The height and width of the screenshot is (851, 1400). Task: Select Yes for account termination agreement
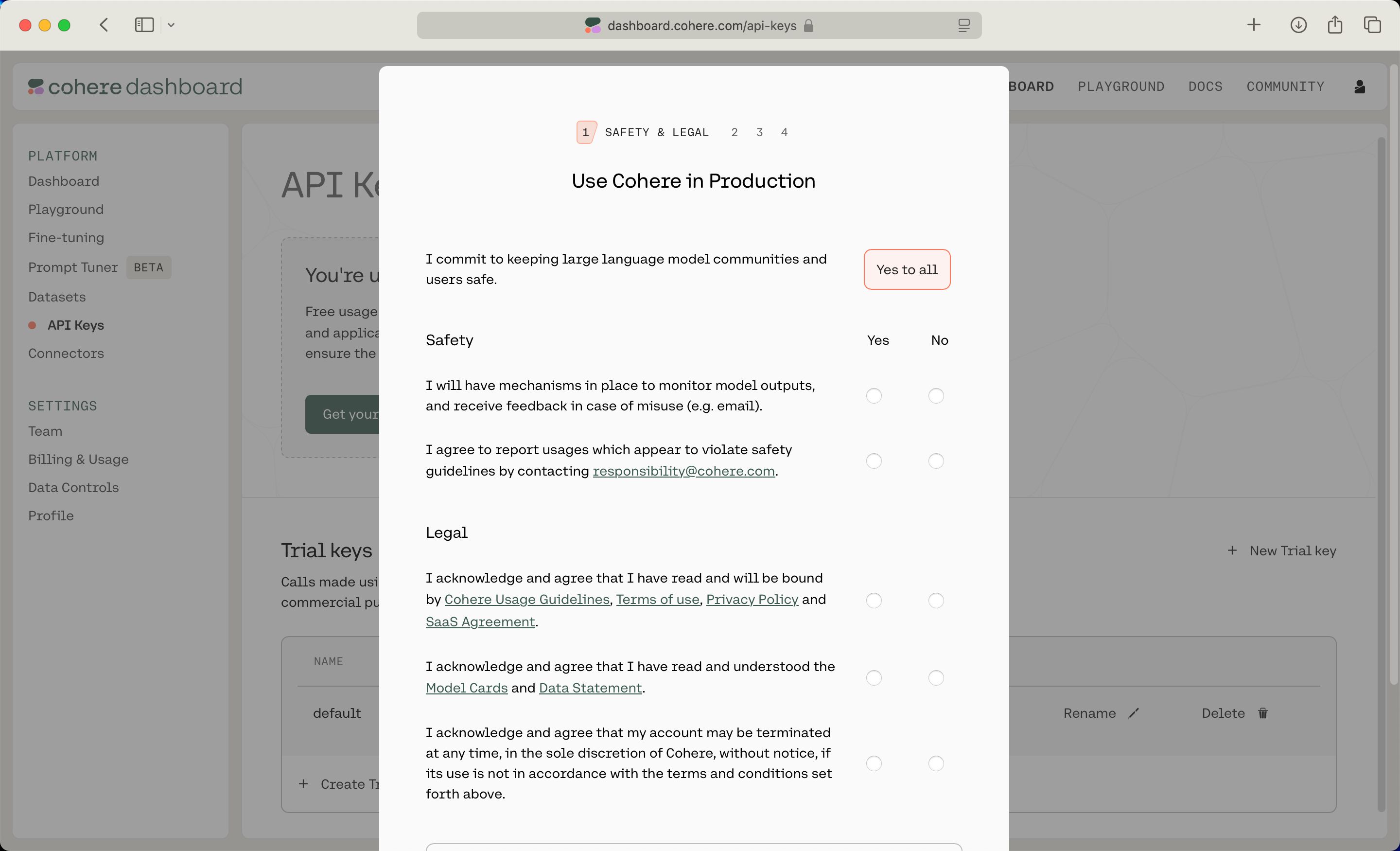tap(874, 763)
